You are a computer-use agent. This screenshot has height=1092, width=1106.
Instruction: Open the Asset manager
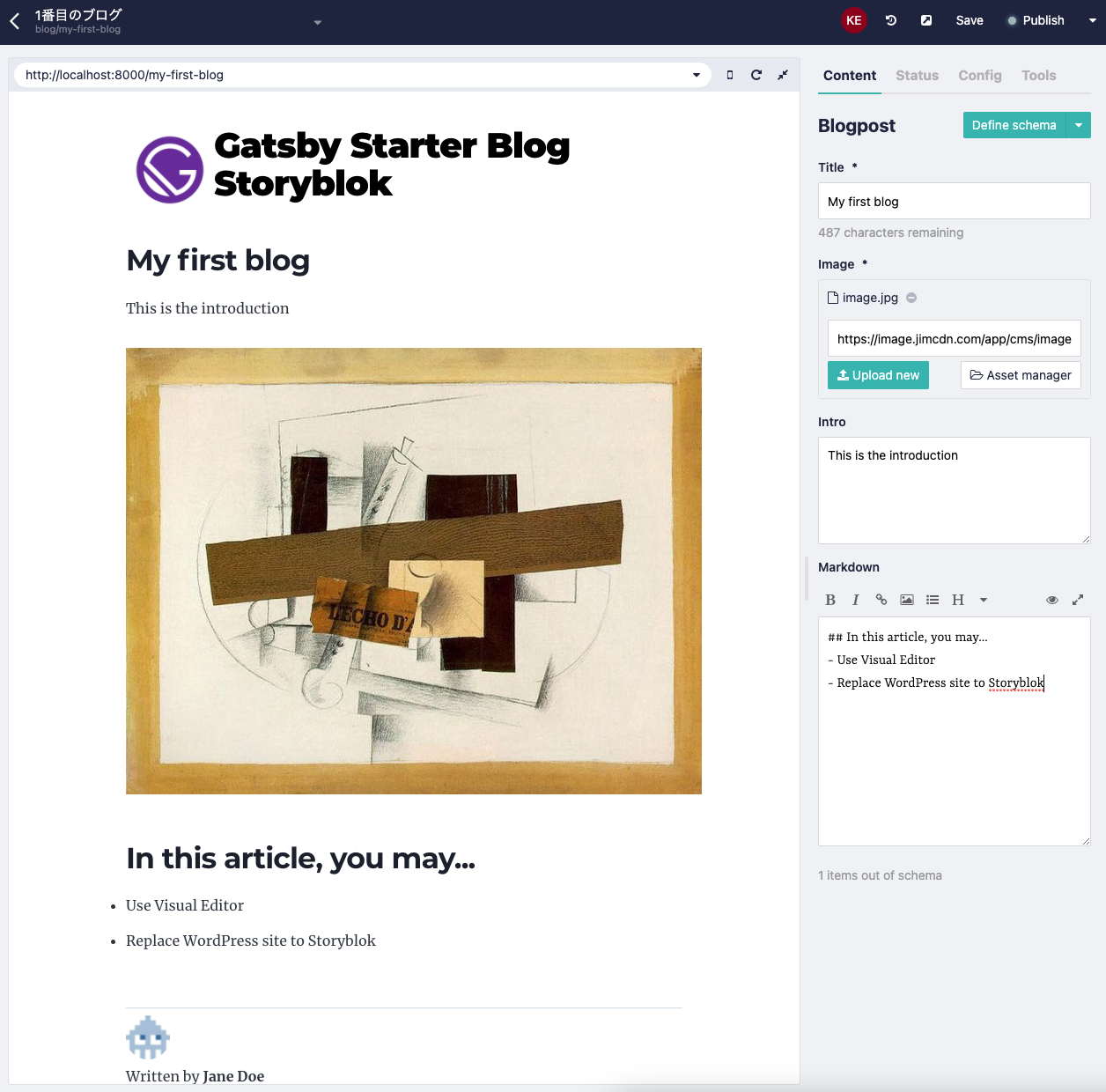1021,375
